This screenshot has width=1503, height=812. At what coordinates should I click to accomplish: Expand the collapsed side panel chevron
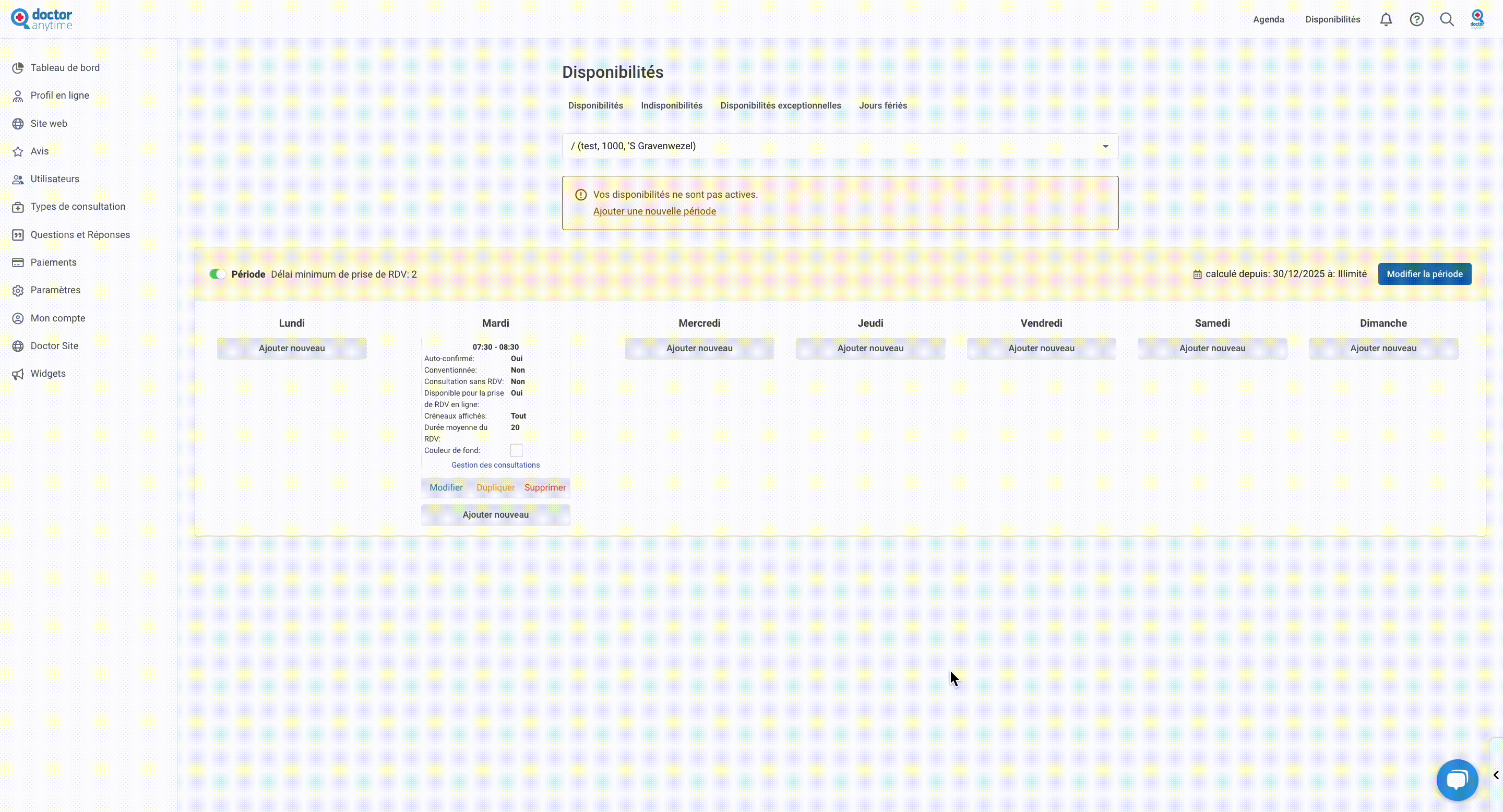click(x=1496, y=774)
